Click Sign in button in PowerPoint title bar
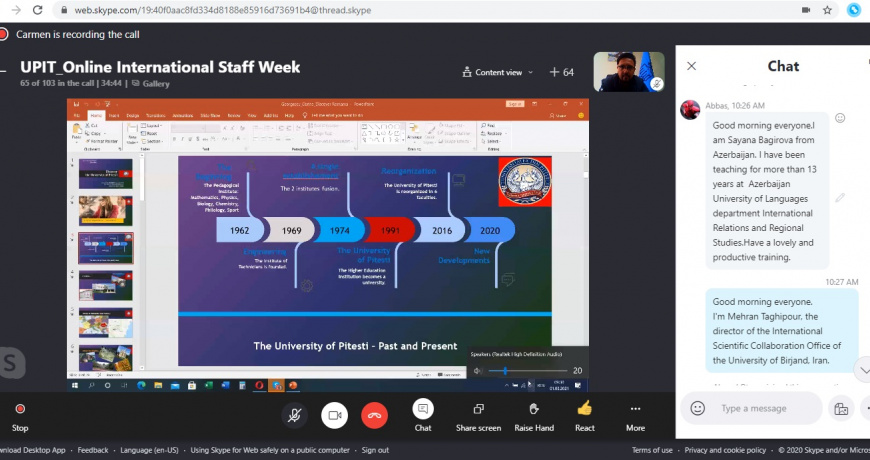Image resolution: width=870 pixels, height=460 pixels. (x=514, y=104)
